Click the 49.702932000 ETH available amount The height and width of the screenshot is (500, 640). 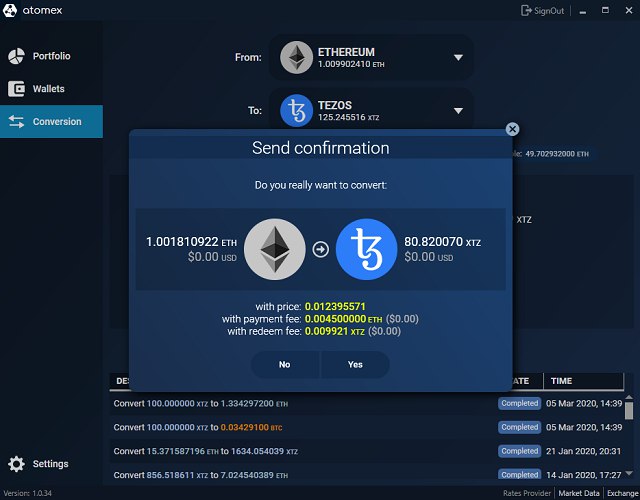point(557,154)
